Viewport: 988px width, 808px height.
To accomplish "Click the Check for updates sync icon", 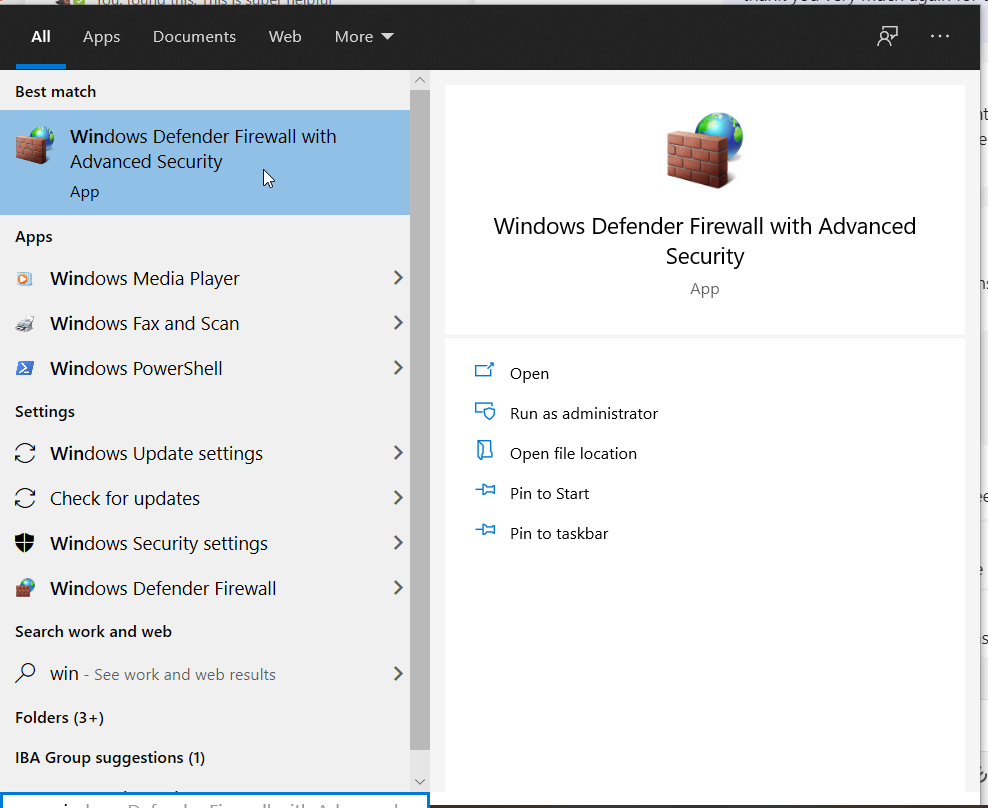I will pos(25,499).
